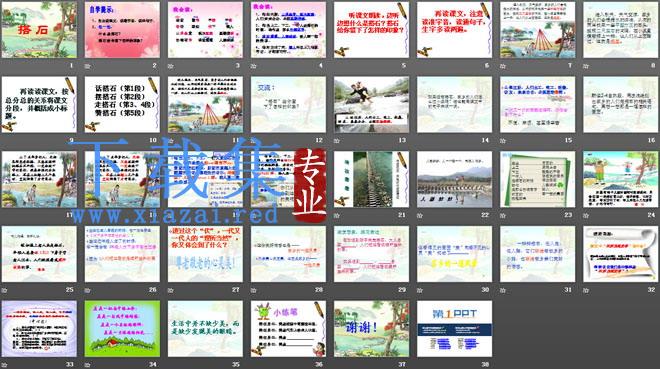This screenshot has height=369, width=660.
Task: Open slide 22 with the stone bridge photo
Action: point(454,179)
